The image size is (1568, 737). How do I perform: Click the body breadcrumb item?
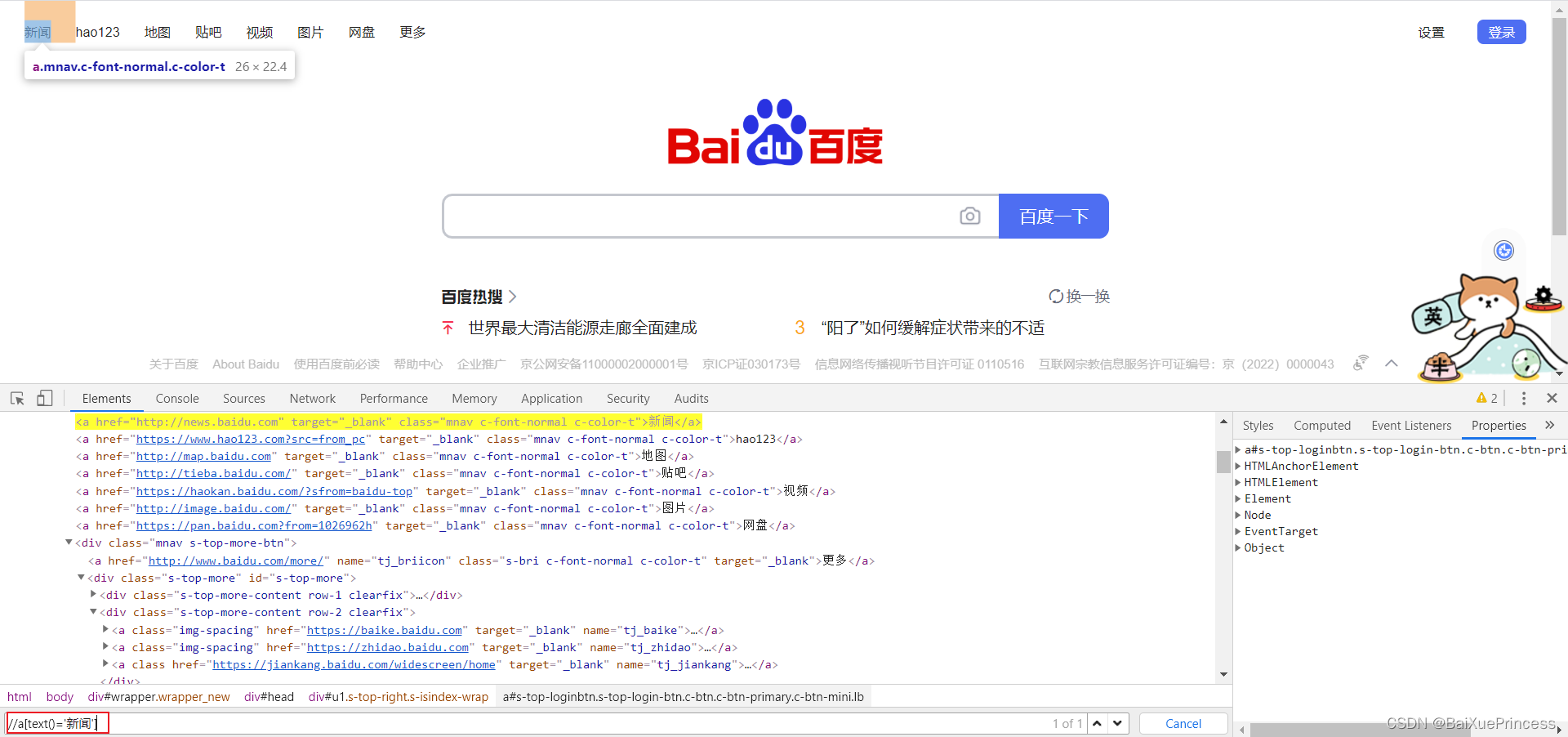(x=60, y=697)
